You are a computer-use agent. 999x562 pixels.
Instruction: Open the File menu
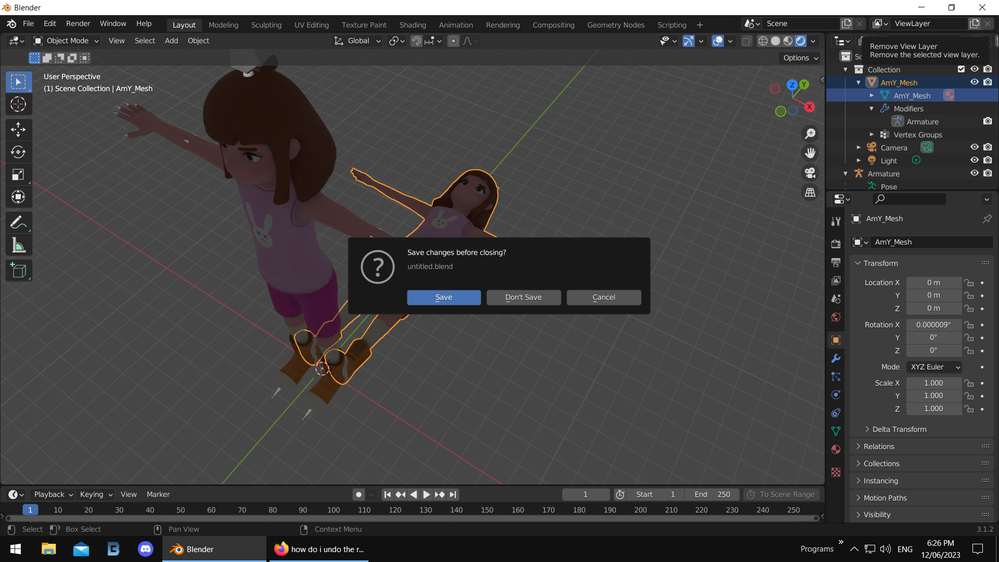[x=28, y=24]
